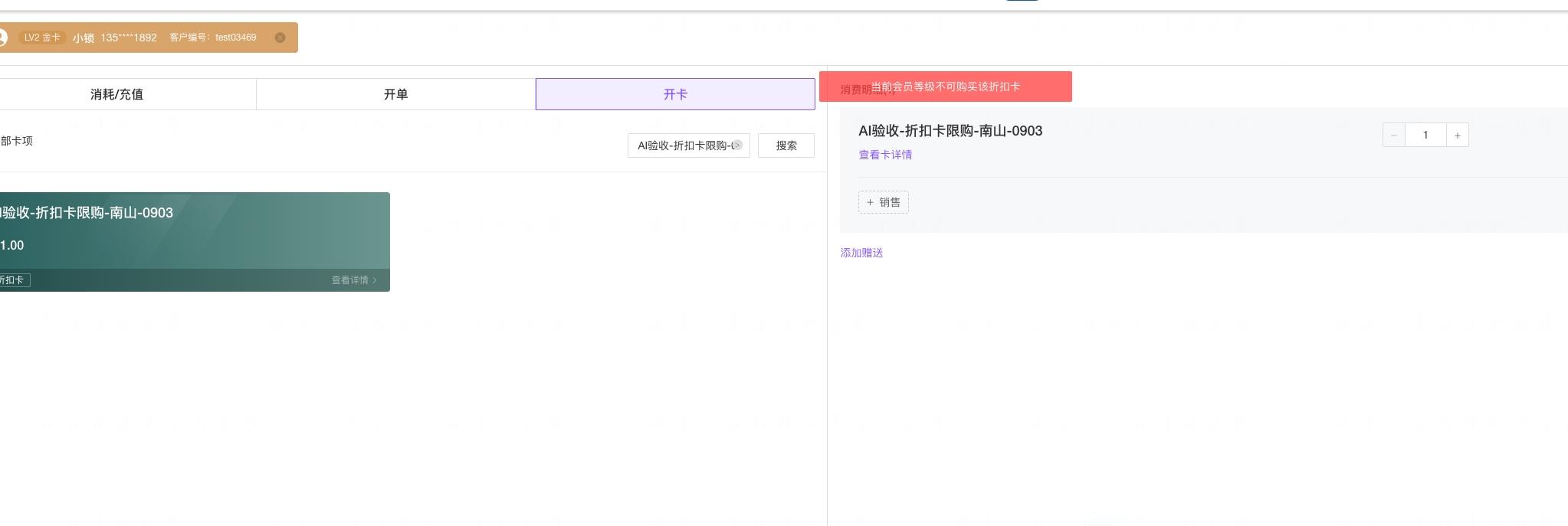
Task: Decrease the card quantity by one
Action: [x=1393, y=136]
